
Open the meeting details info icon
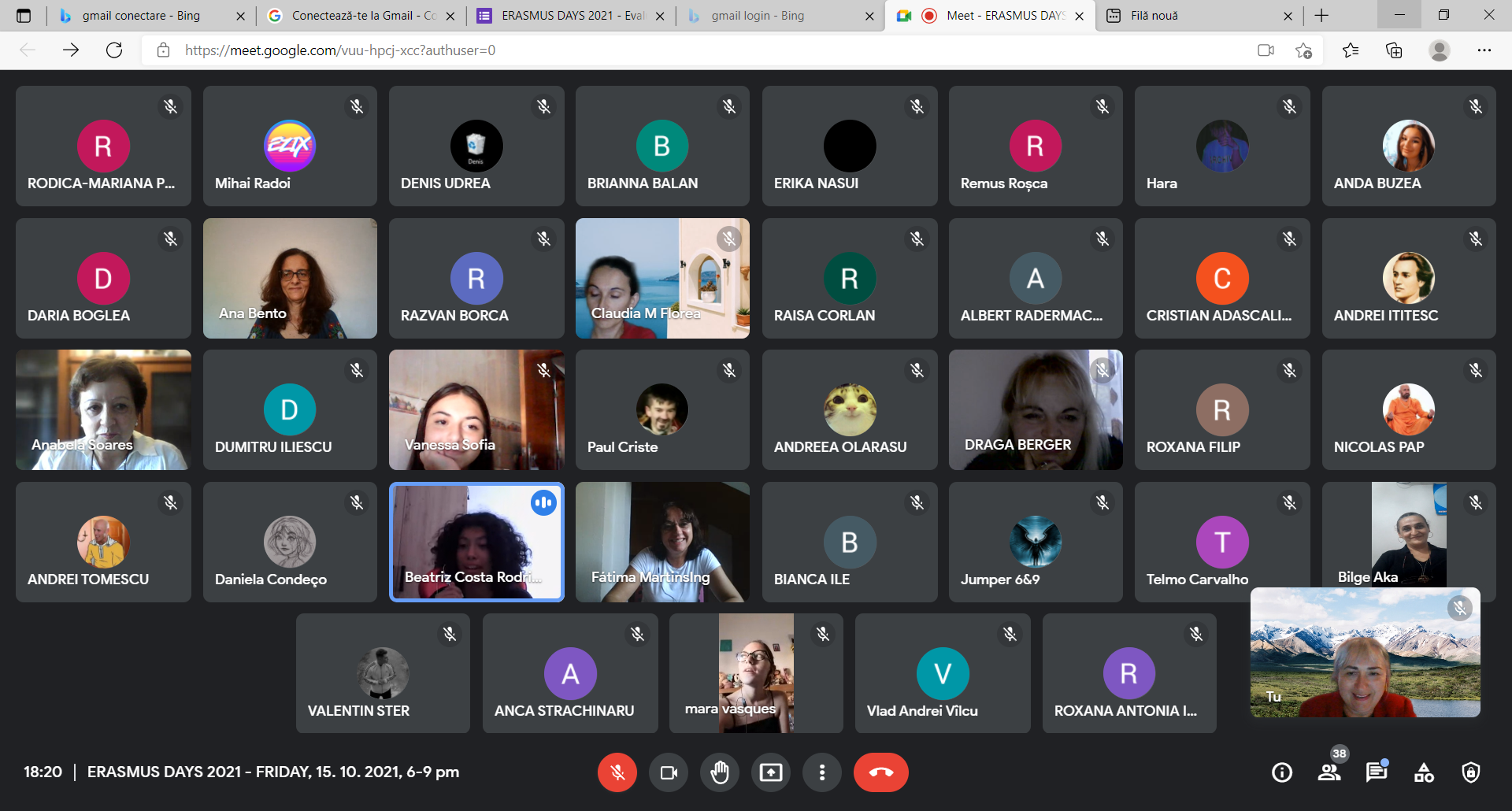point(1282,772)
